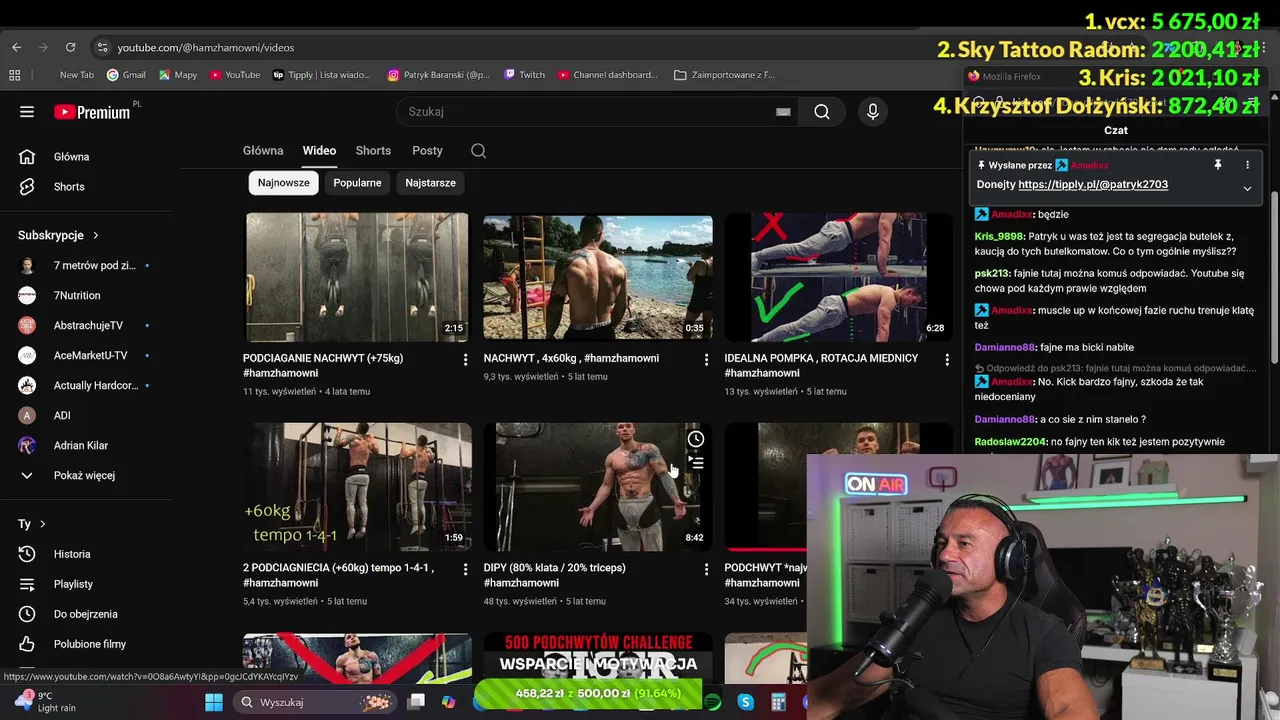Open the Channel dashboard bookmark
The height and width of the screenshot is (720, 1280).
pos(608,74)
